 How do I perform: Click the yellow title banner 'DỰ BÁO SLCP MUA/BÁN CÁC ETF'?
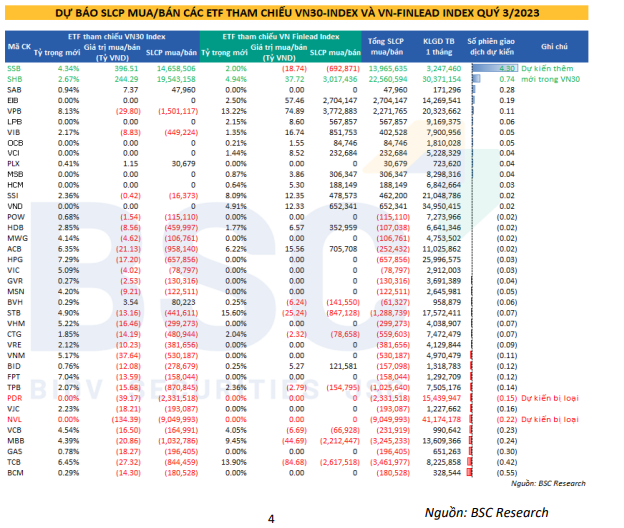[296, 13]
